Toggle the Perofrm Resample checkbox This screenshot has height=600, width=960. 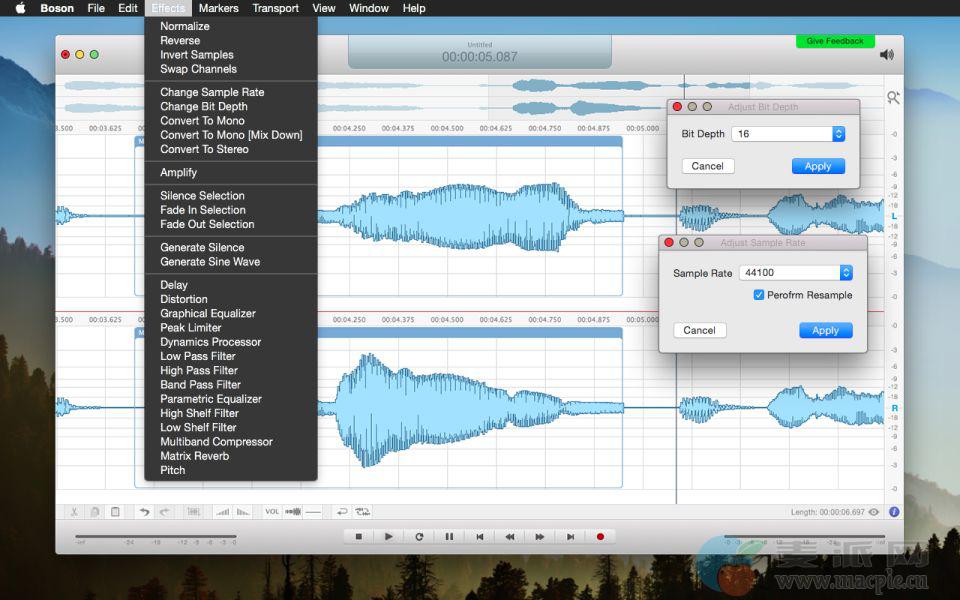[759, 295]
